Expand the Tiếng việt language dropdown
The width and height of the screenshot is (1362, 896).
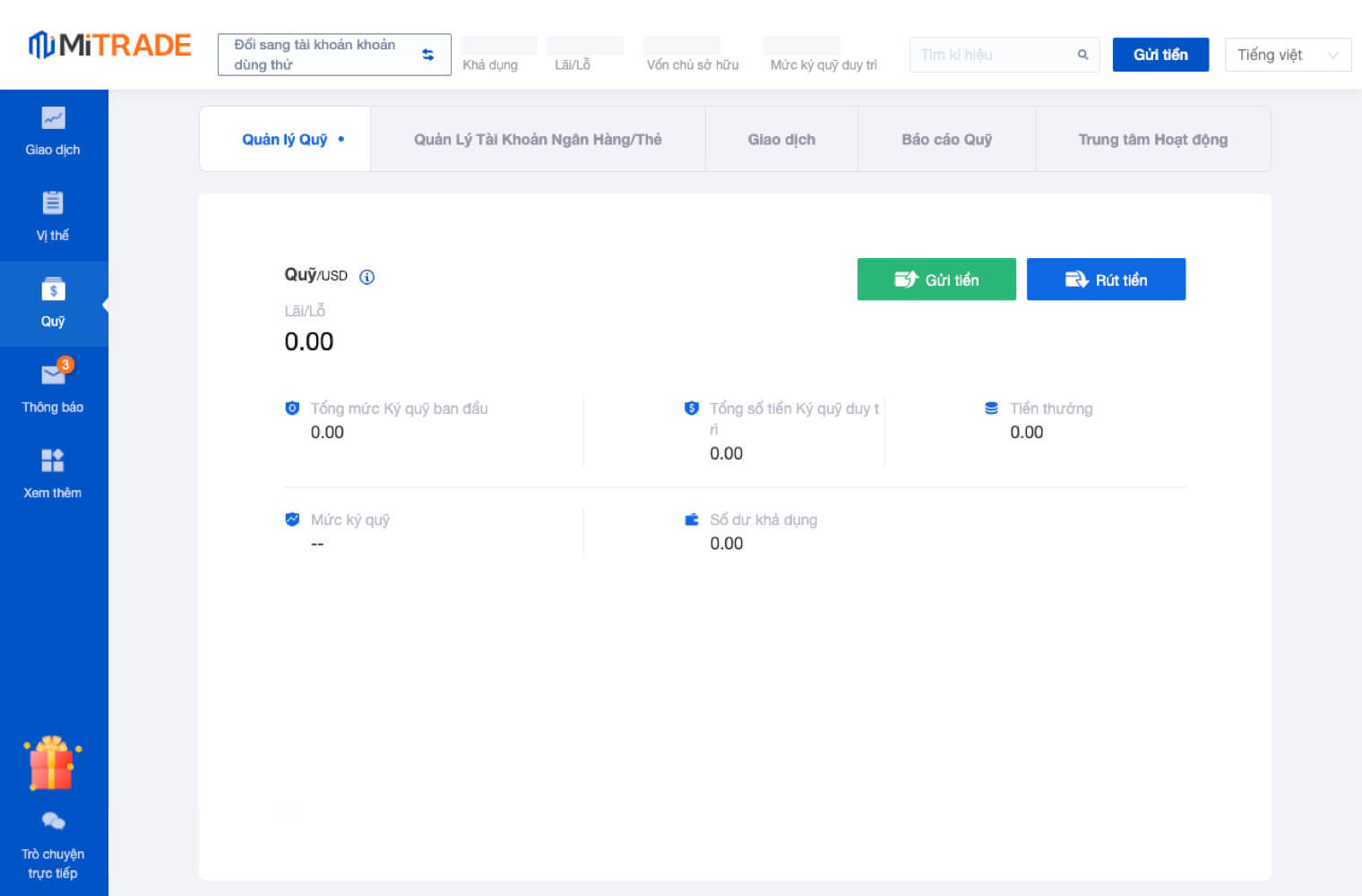point(1288,55)
